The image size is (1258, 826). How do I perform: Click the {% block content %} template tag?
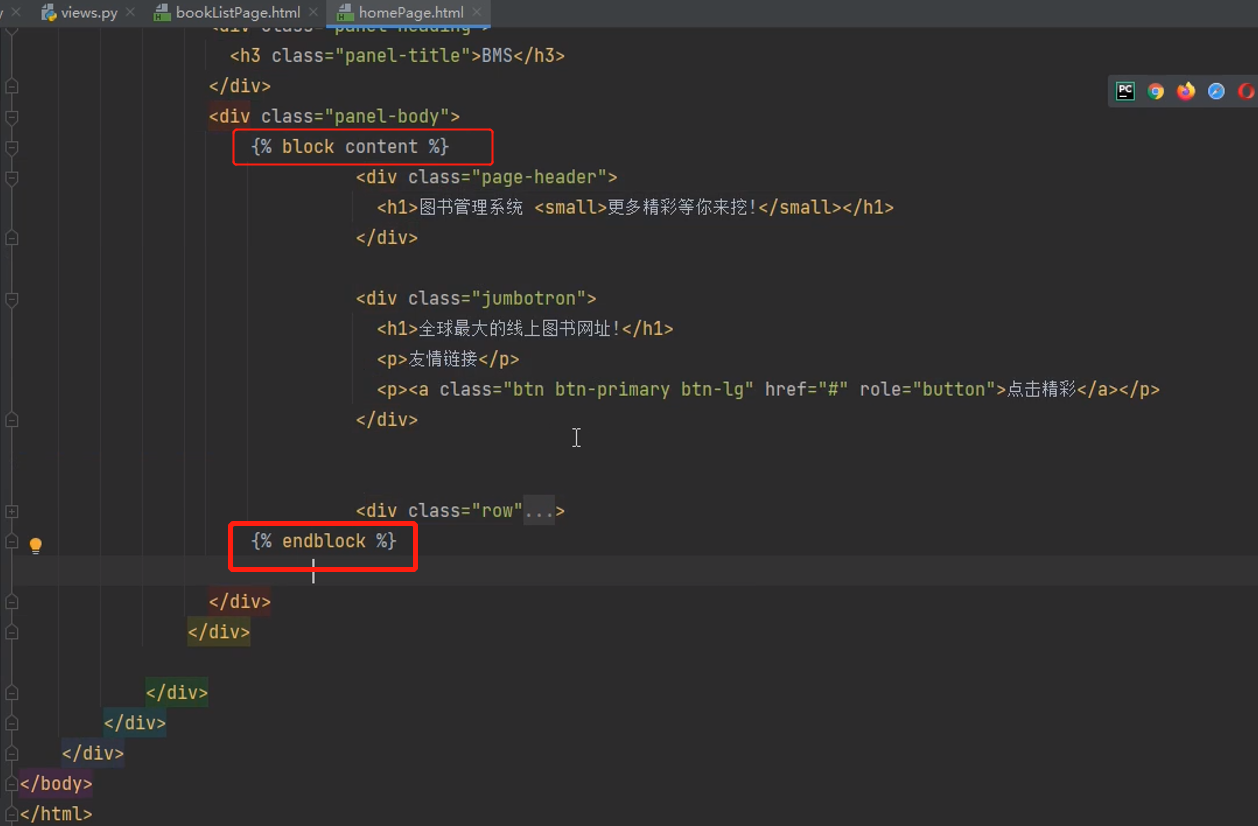(350, 147)
